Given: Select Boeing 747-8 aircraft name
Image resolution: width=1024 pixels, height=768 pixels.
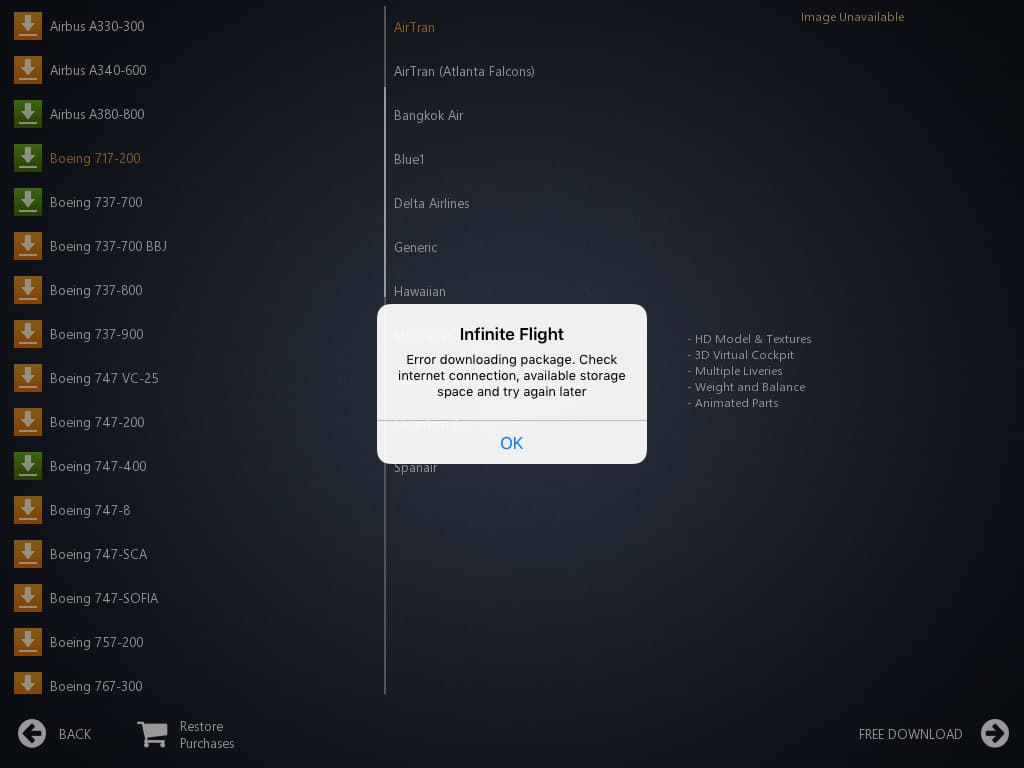Looking at the screenshot, I should 90,510.
